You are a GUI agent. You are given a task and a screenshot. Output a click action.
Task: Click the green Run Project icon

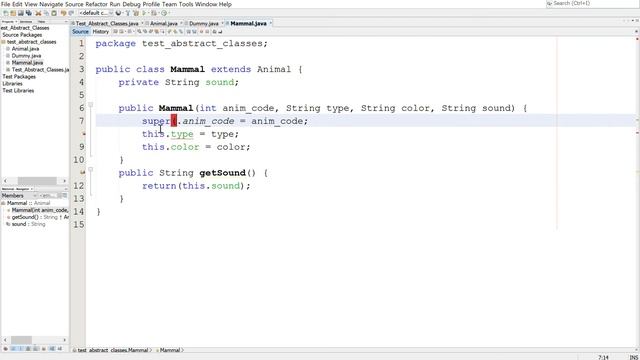click(x=144, y=13)
